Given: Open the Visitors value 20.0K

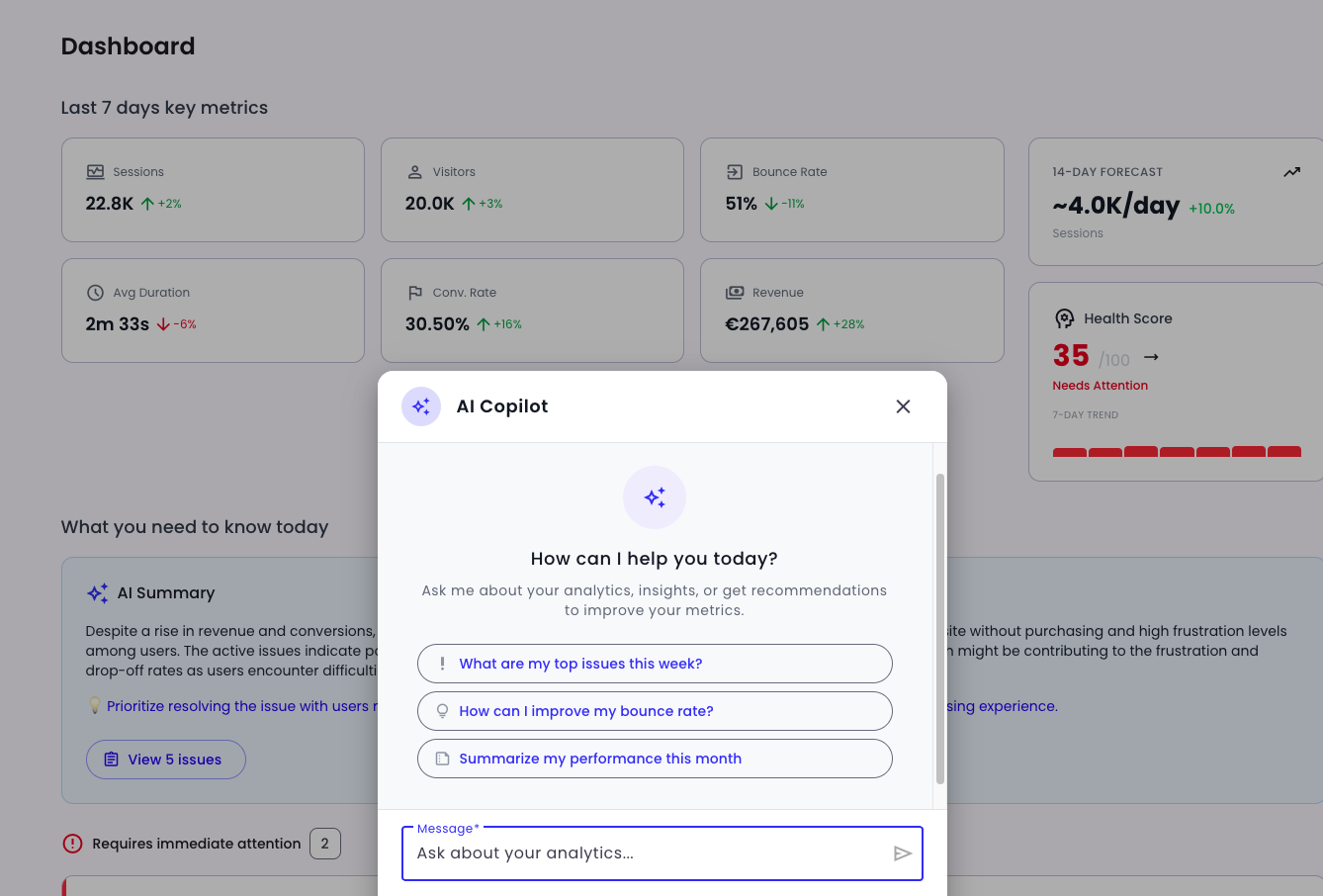Looking at the screenshot, I should pos(430,204).
